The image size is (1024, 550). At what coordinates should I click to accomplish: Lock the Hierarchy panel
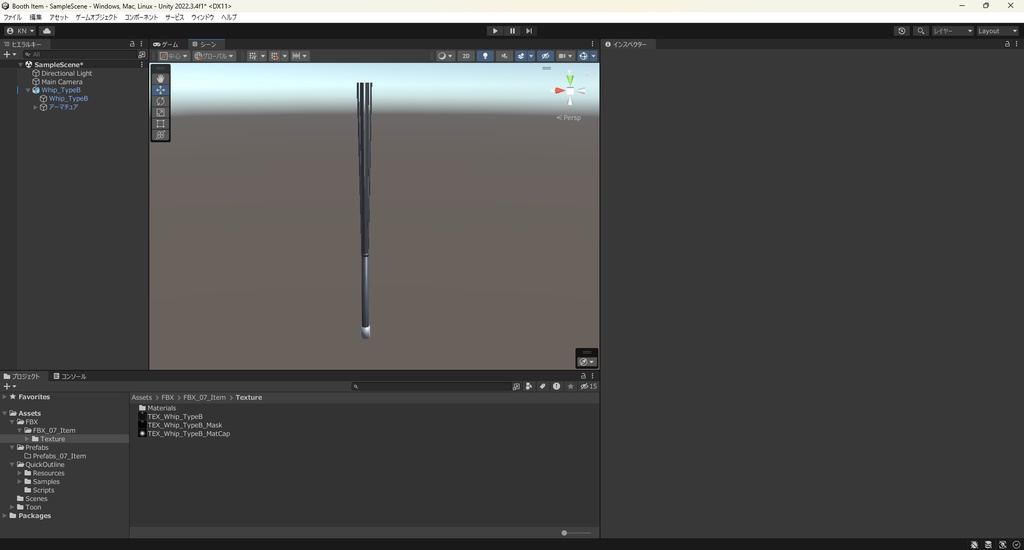pos(132,44)
